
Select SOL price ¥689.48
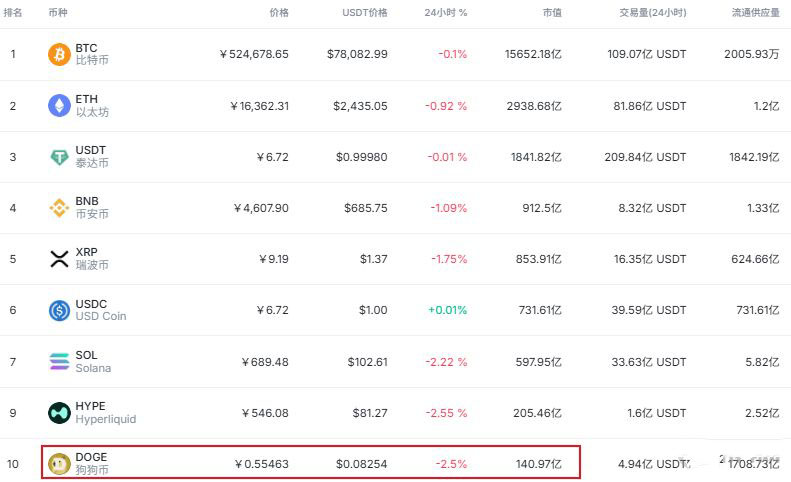[x=265, y=362]
